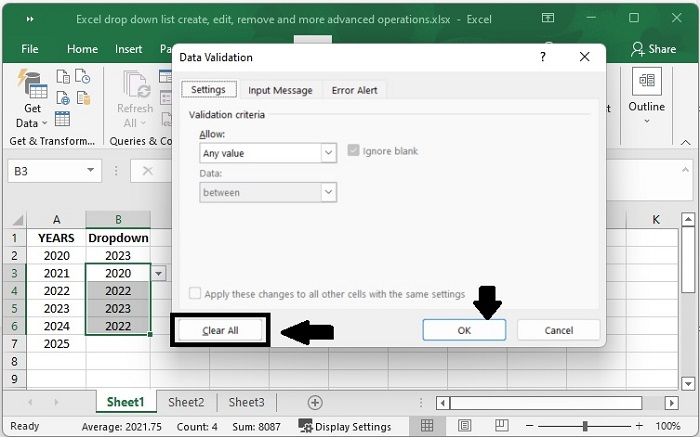Open the Outline group button
Screen dimensions: 700x437
646,96
